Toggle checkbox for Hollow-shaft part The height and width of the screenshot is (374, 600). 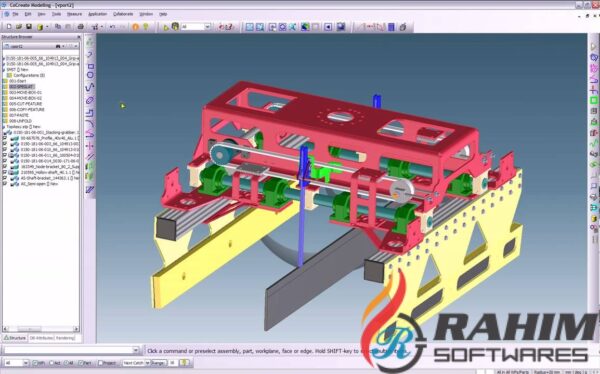(5, 173)
